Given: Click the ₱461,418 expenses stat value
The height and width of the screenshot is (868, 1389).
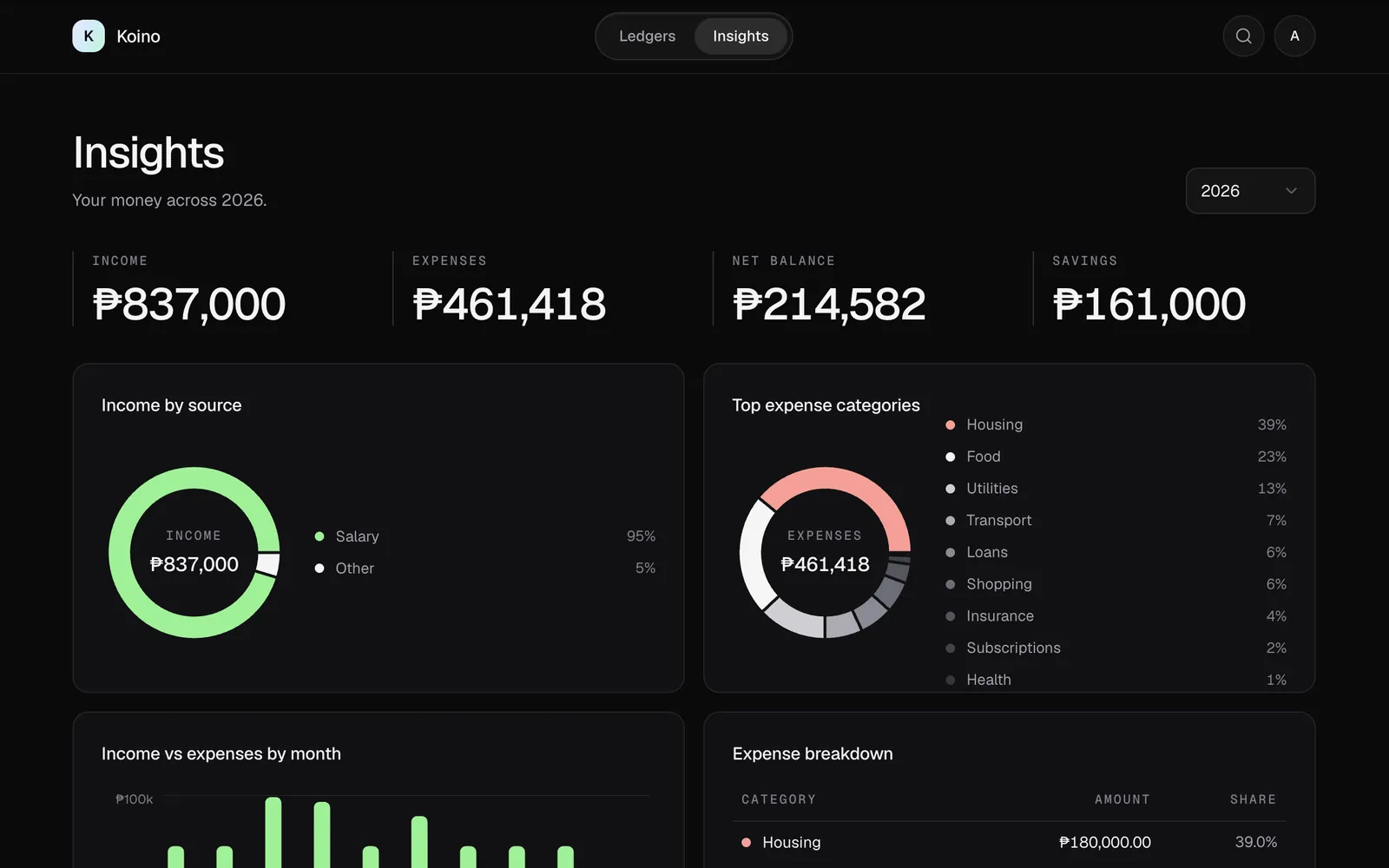Looking at the screenshot, I should pos(510,305).
